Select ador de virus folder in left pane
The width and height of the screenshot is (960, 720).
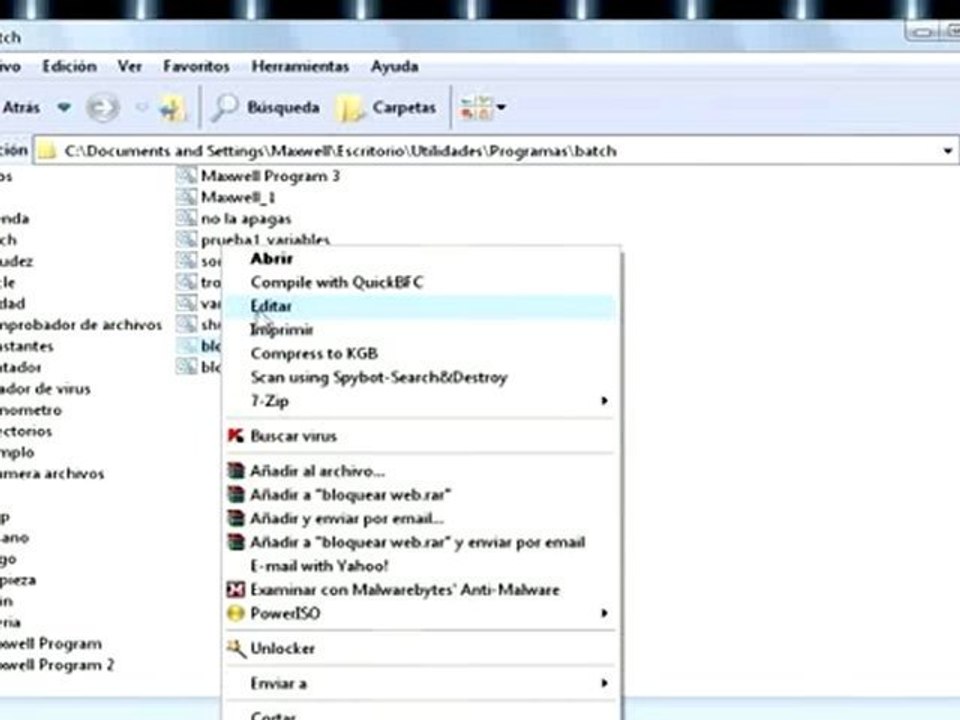45,389
